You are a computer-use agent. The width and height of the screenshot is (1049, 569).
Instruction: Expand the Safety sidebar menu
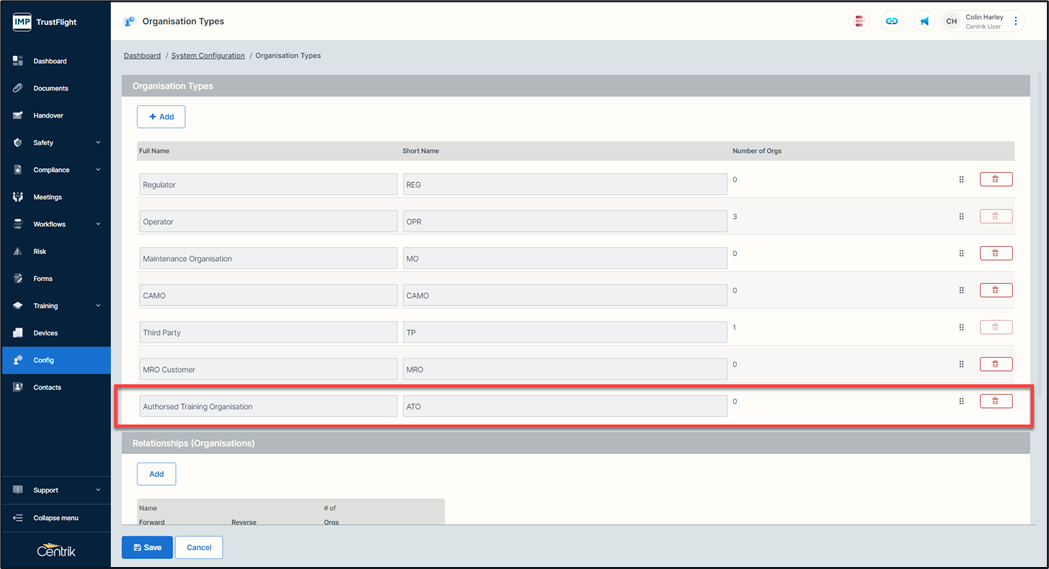pos(55,143)
